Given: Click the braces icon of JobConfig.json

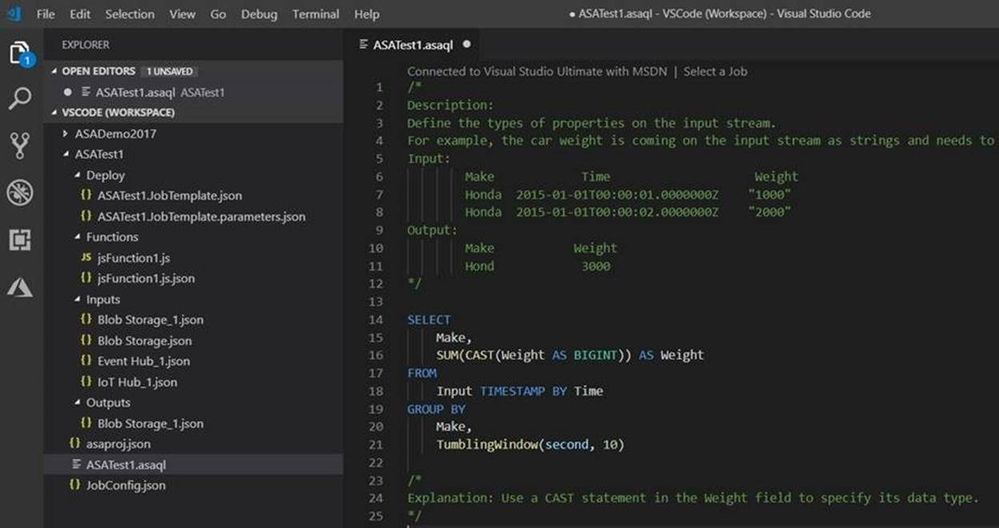Looking at the screenshot, I should click(75, 485).
